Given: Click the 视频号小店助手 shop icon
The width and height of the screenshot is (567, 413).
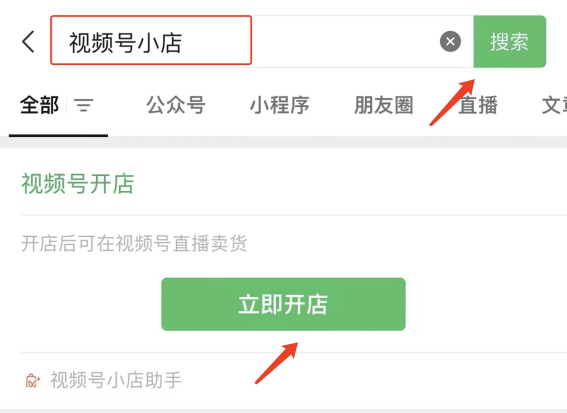Looking at the screenshot, I should [x=33, y=380].
